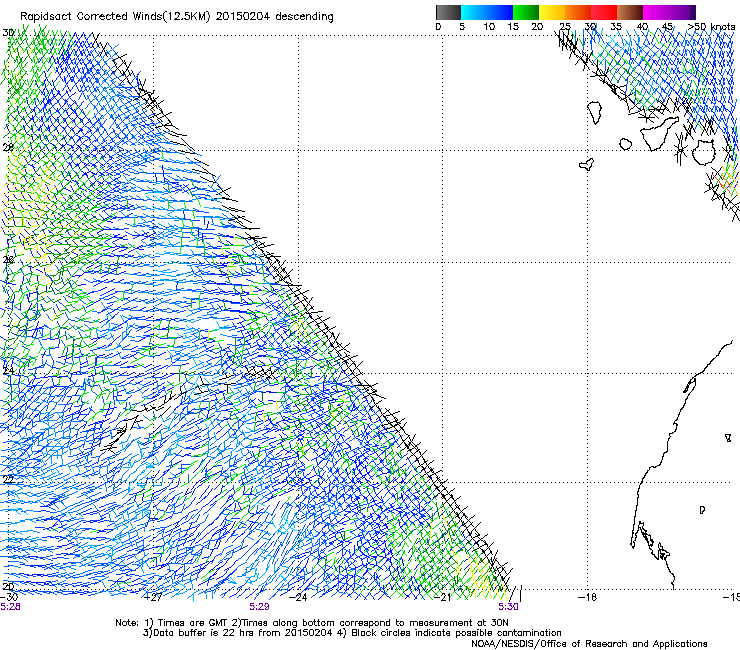The image size is (740, 650).
Task: Click the latitude label '30' at top left
Action: pos(8,33)
